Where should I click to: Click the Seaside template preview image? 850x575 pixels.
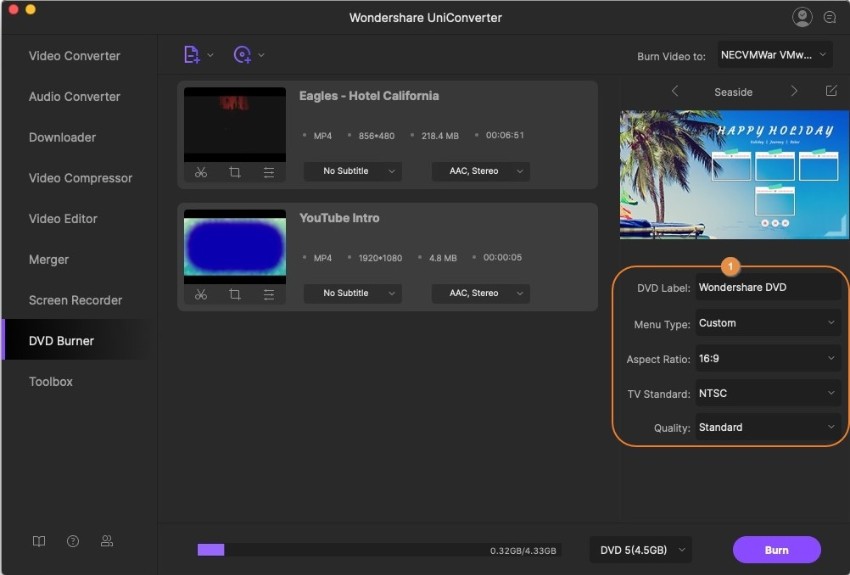[734, 175]
